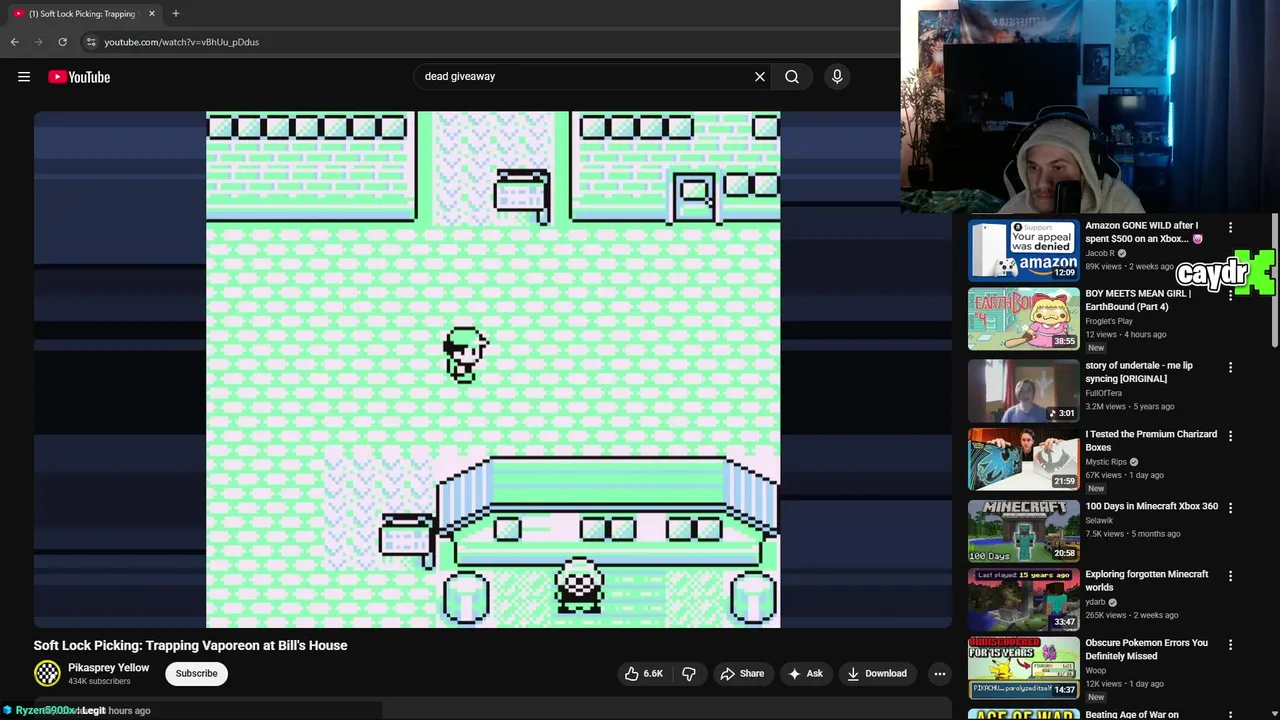Like the video with thumbs up 6.6K
The width and height of the screenshot is (1280, 720).
point(643,673)
